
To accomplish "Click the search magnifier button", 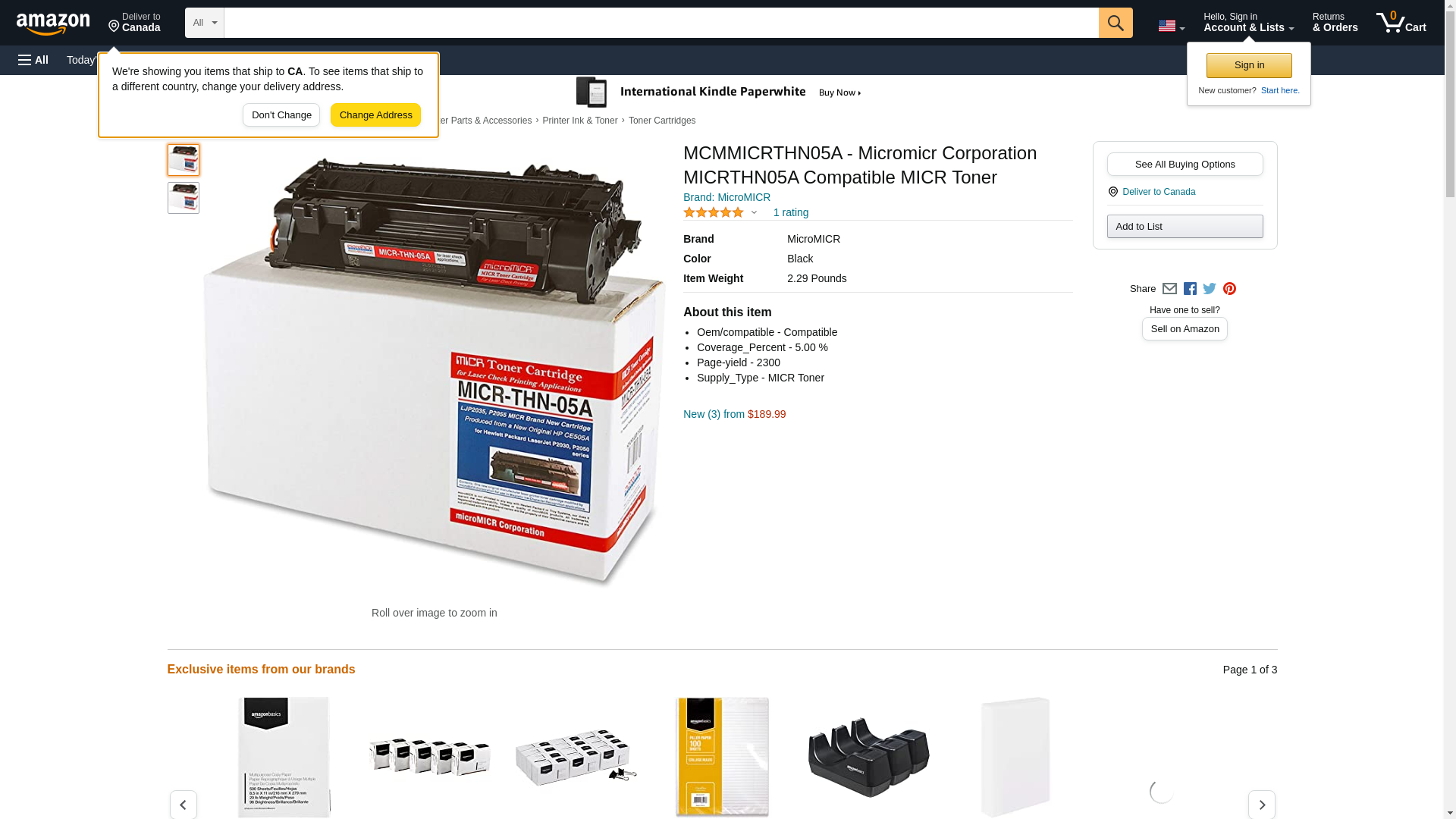I will tap(1115, 23).
